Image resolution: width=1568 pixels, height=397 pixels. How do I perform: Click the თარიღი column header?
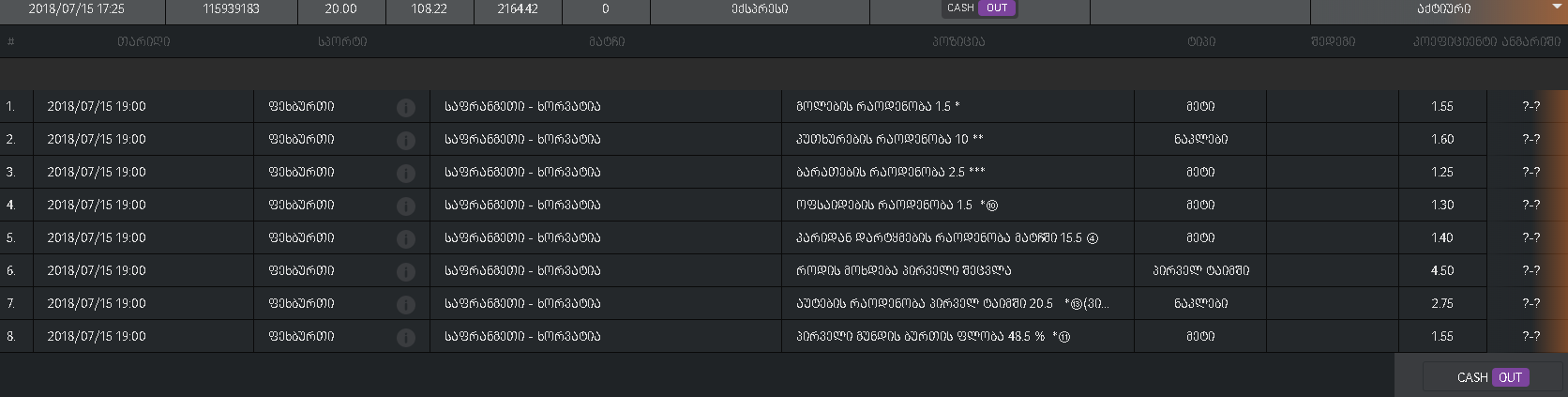(x=143, y=41)
